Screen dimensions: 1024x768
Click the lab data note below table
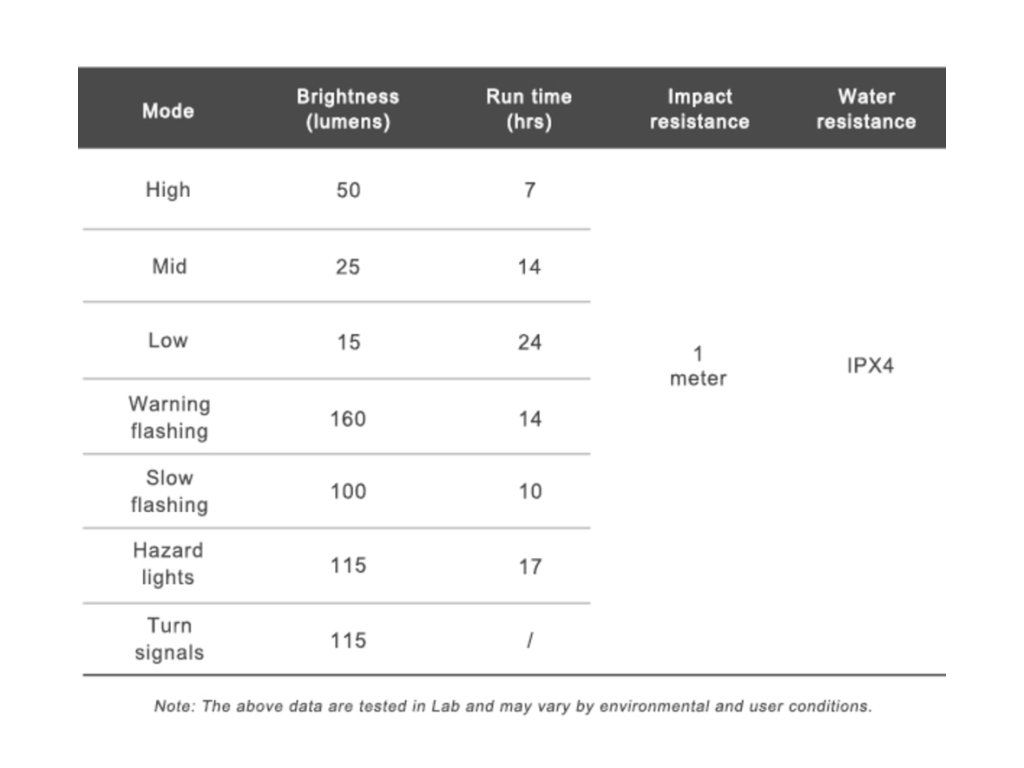pyautogui.click(x=512, y=706)
